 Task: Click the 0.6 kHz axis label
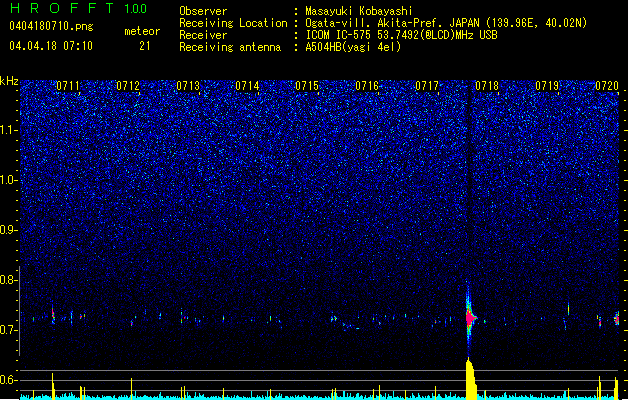pos(9,380)
